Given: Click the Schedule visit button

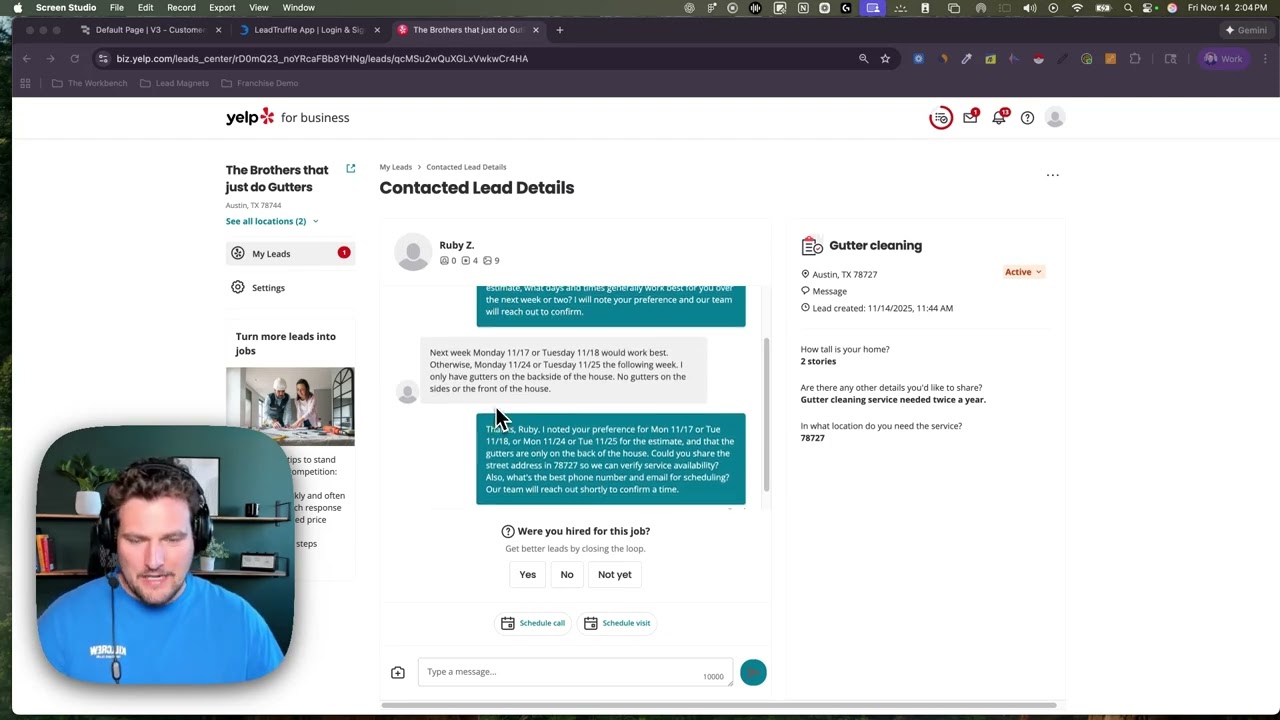Looking at the screenshot, I should [x=617, y=623].
